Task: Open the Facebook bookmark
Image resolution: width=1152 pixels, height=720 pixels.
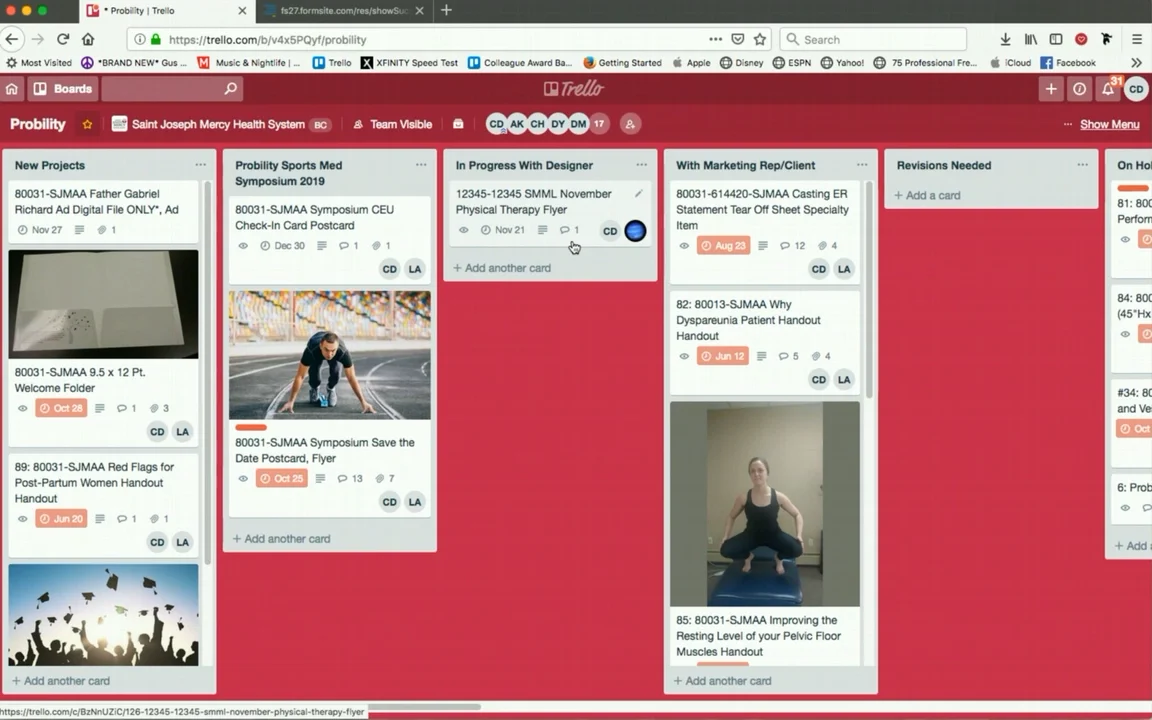Action: point(1068,62)
